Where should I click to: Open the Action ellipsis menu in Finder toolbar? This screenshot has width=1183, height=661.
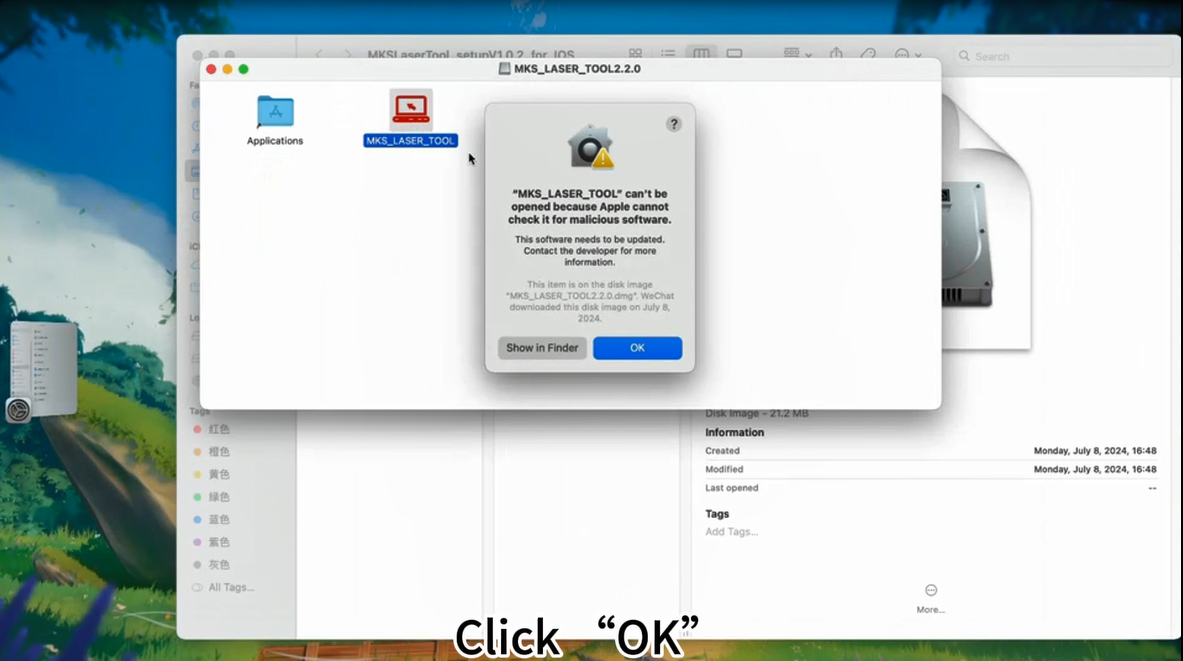[x=908, y=54]
